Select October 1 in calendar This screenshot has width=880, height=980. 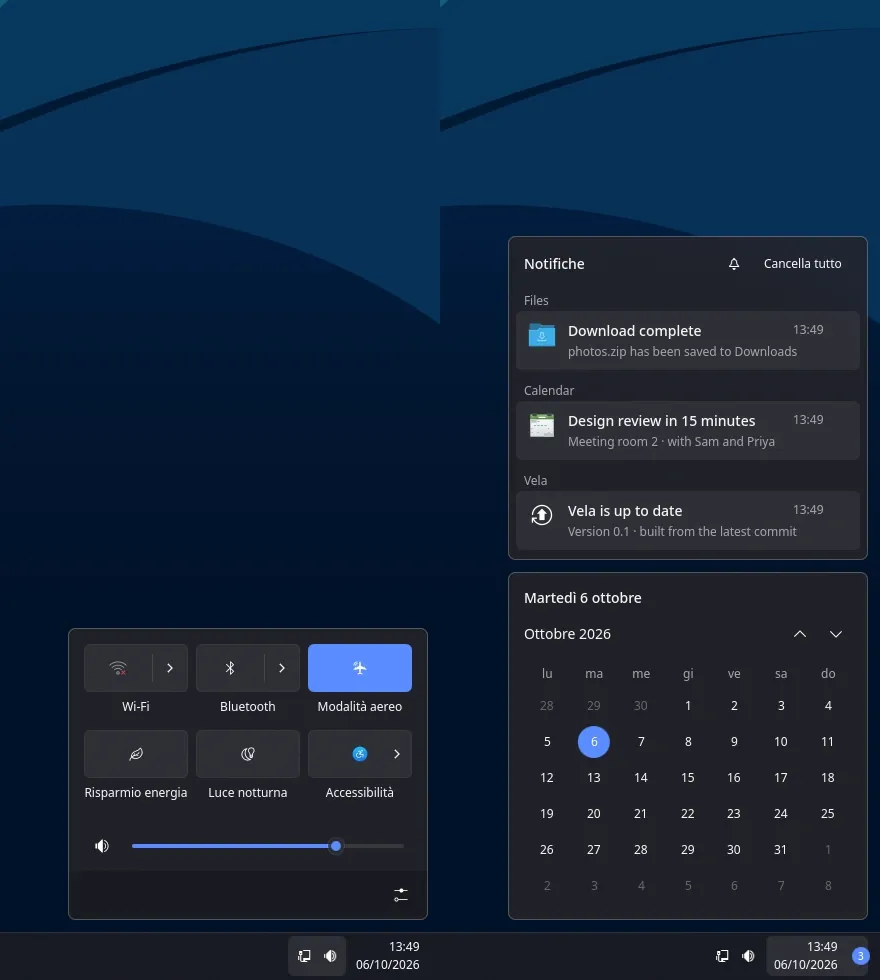click(x=688, y=706)
